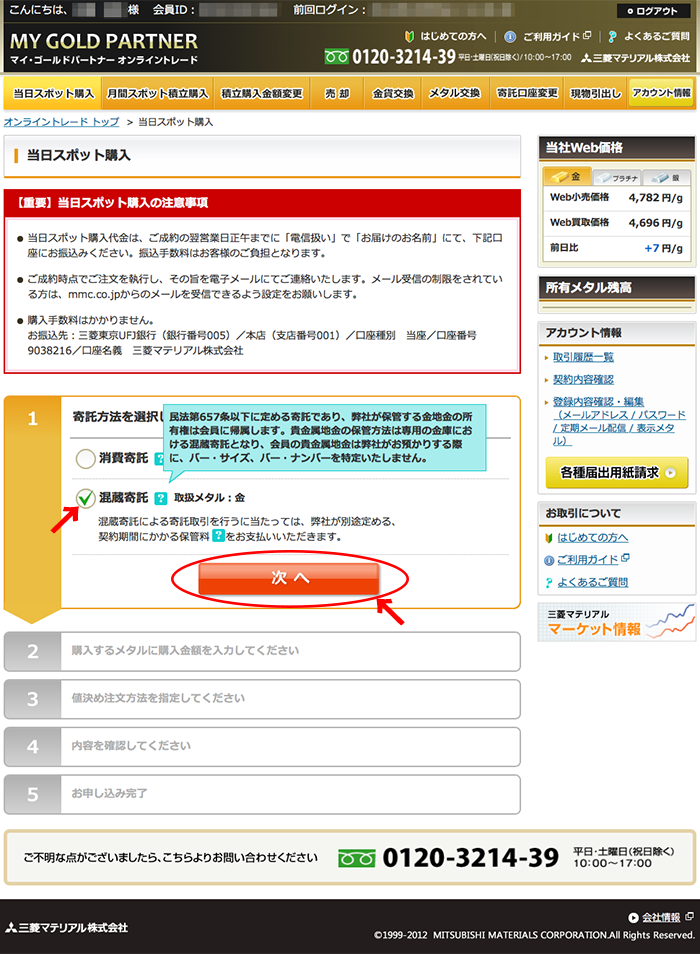Switch price panel to プラチナ tab
This screenshot has width=700, height=954.
(617, 177)
